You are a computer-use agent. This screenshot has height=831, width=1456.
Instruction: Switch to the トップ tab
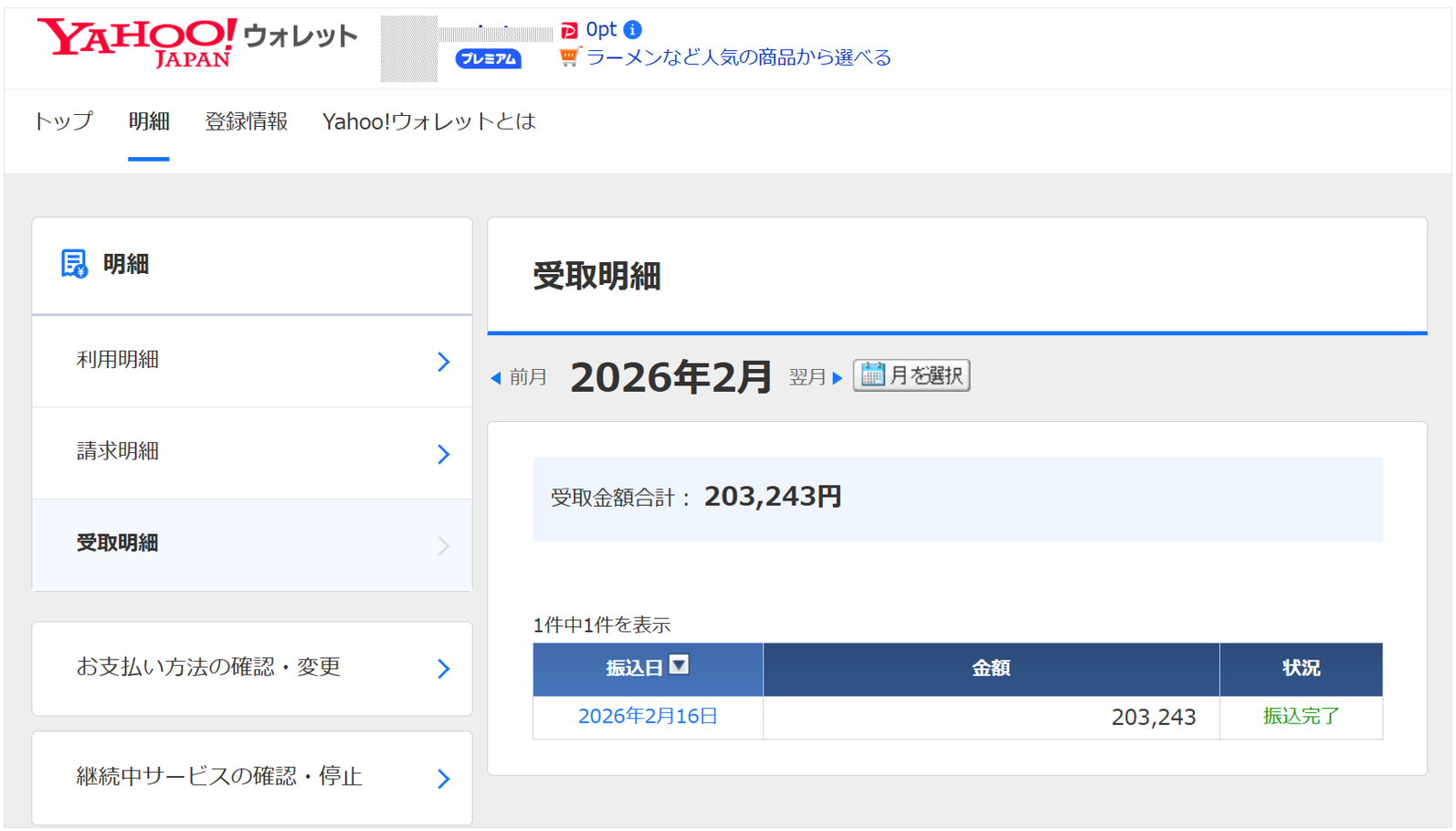pyautogui.click(x=63, y=121)
